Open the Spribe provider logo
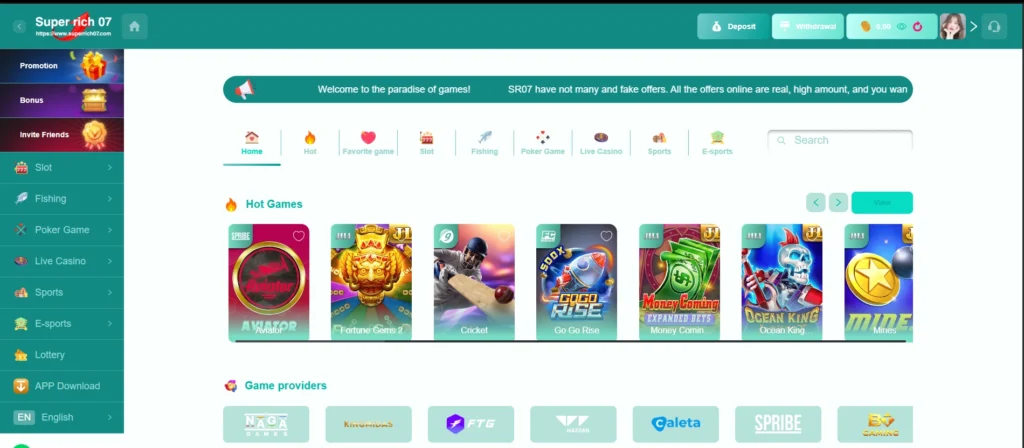Screen dimensions: 1024x448 click(x=778, y=424)
